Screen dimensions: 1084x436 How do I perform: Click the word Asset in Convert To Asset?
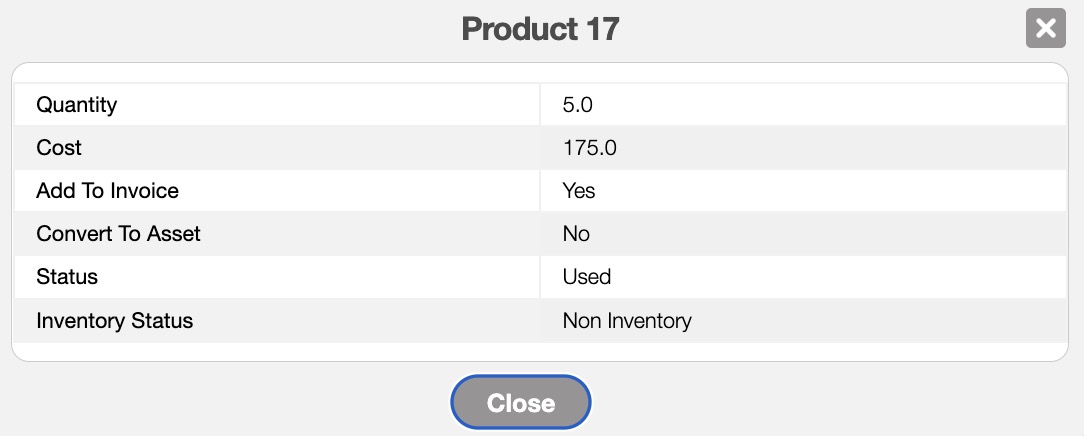tap(172, 234)
